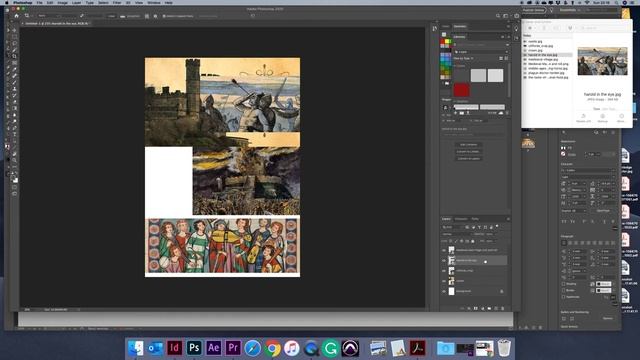Select cliffords_crop.jpg in Finder list
The image size is (640, 360).
[540, 46]
